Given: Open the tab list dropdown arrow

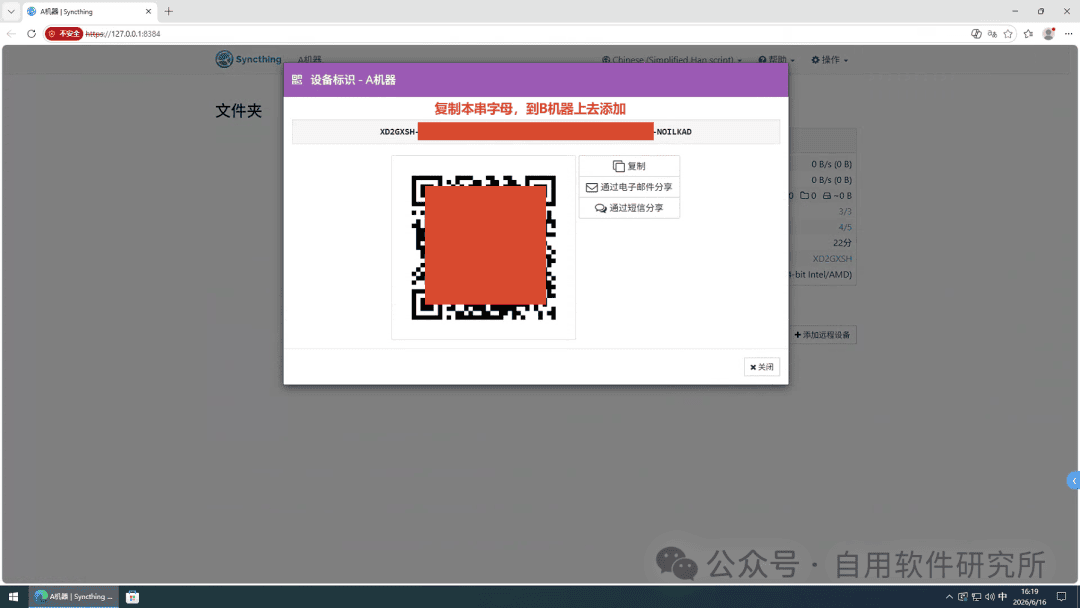Looking at the screenshot, I should tap(11, 12).
